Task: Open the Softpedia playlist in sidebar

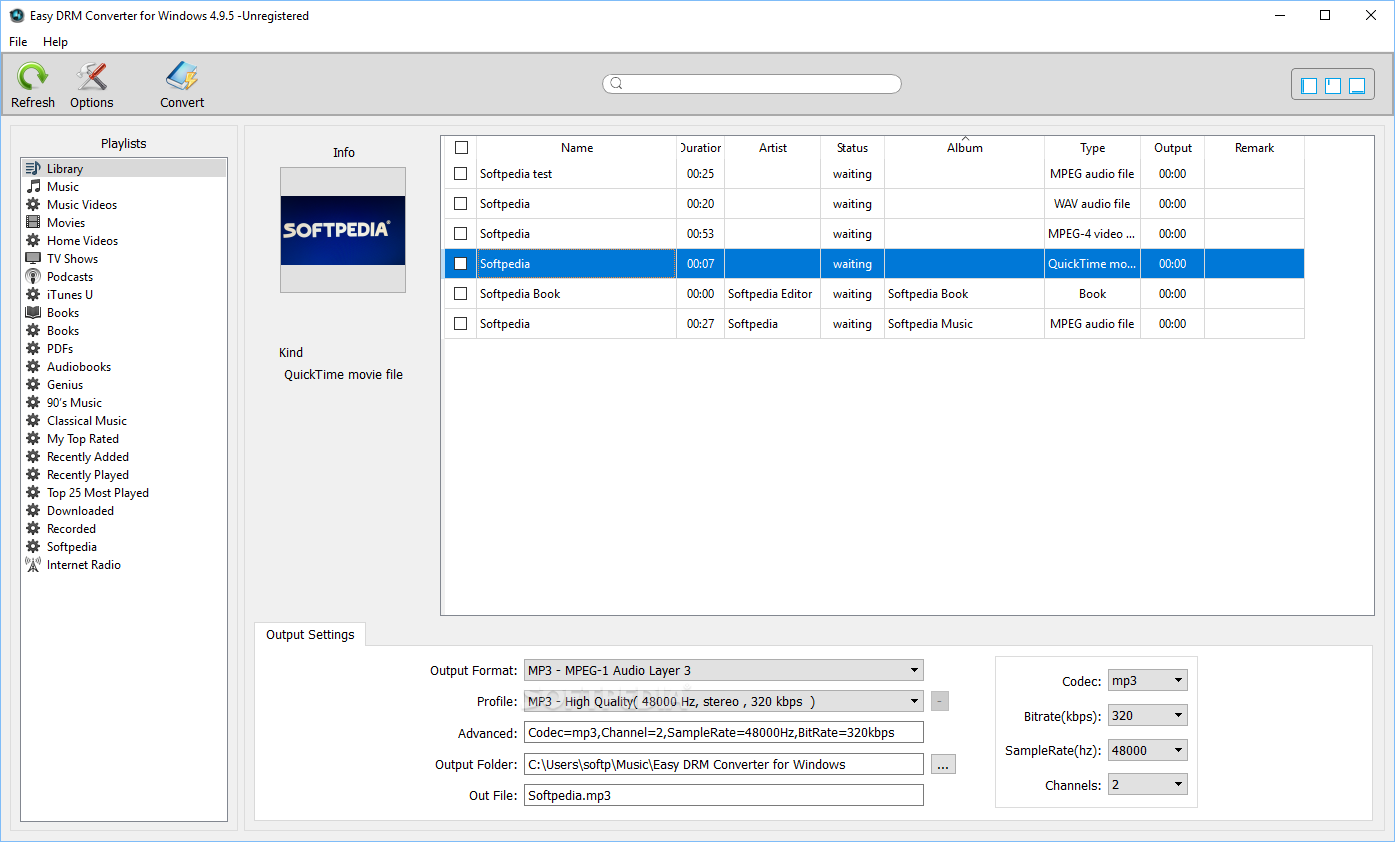Action: (x=72, y=547)
